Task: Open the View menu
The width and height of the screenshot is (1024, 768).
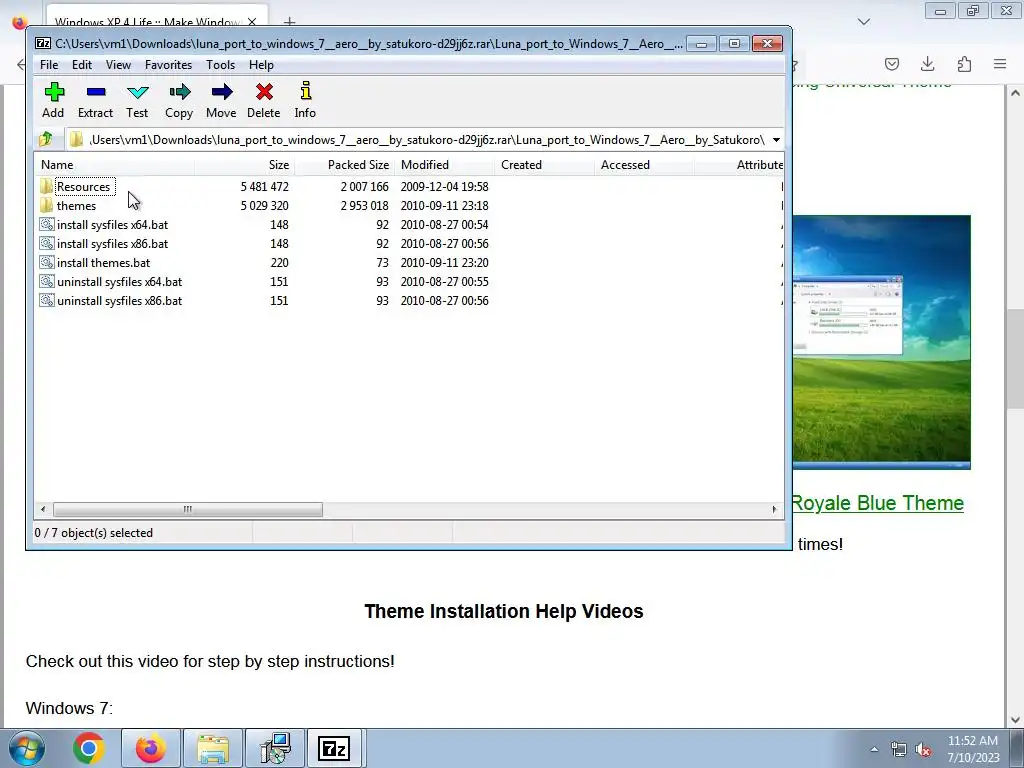Action: pyautogui.click(x=118, y=65)
